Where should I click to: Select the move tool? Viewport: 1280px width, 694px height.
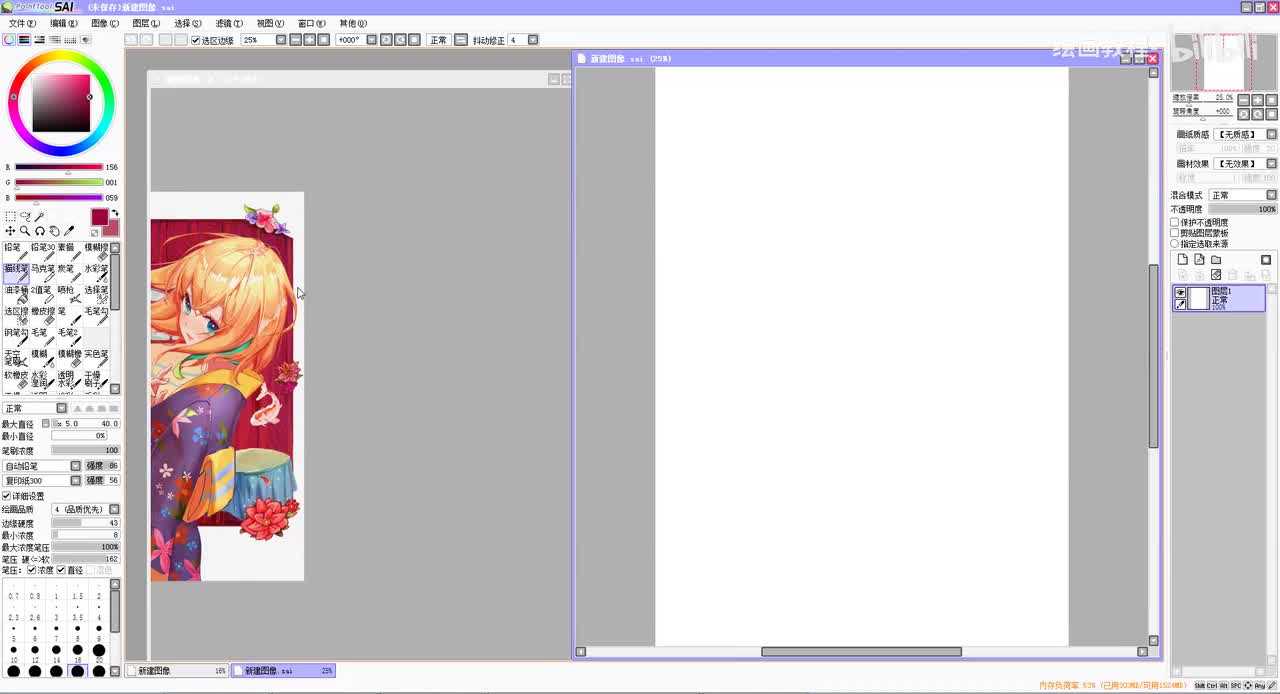tap(10, 231)
